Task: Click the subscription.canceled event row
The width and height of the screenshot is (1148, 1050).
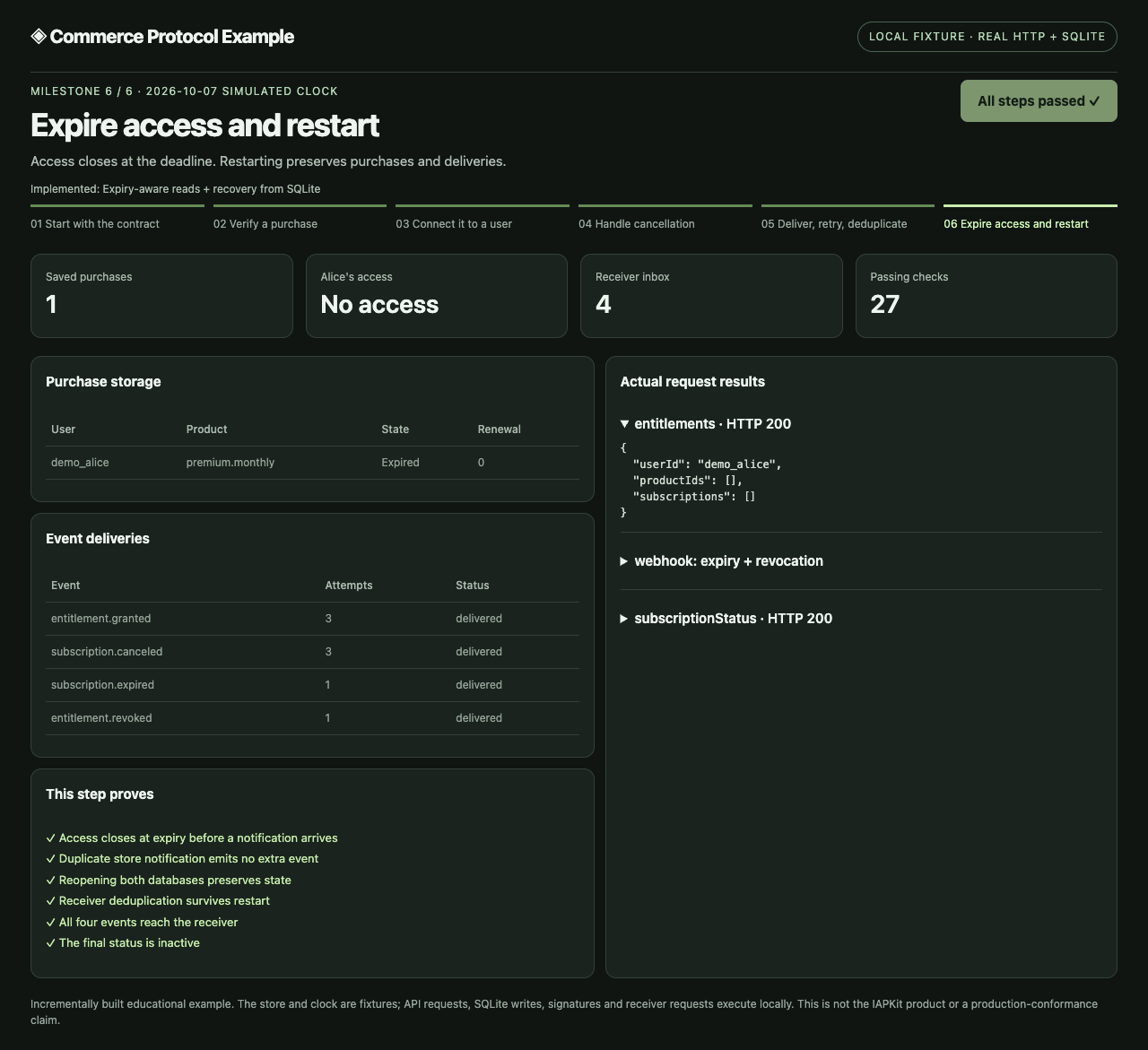Action: coord(312,652)
